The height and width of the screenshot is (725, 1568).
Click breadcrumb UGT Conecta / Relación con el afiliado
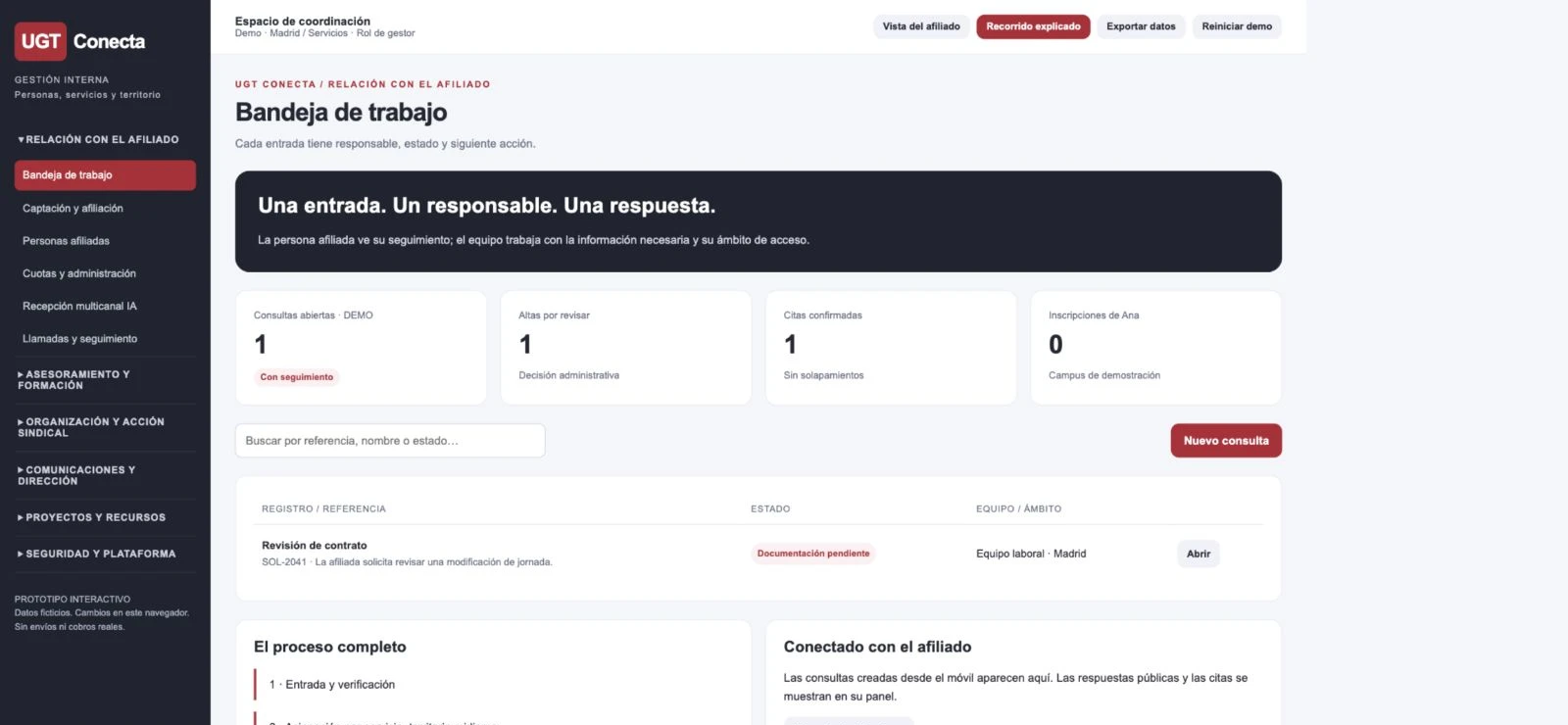pyautogui.click(x=363, y=84)
